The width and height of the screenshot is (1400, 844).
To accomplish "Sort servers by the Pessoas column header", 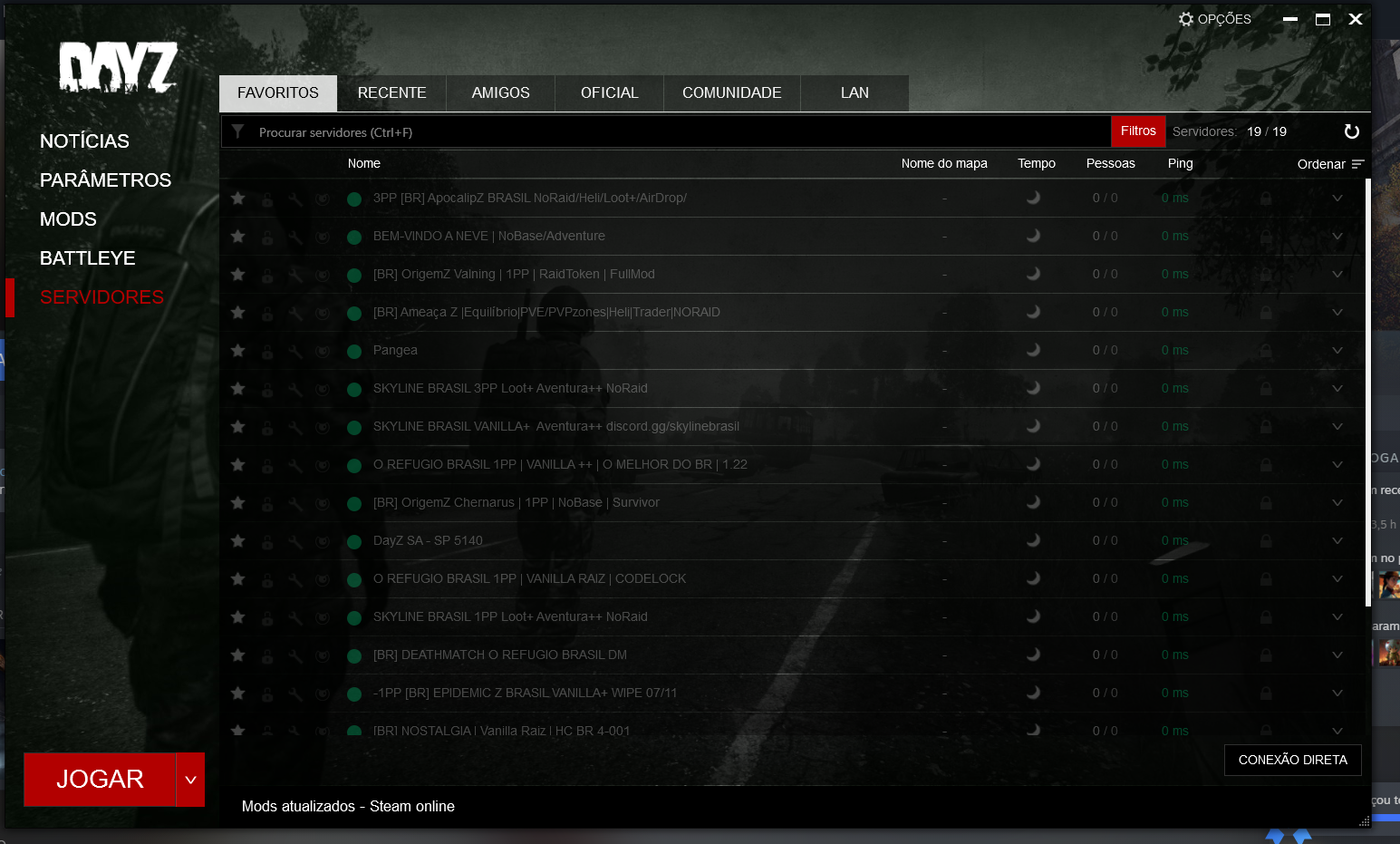I will coord(1110,163).
